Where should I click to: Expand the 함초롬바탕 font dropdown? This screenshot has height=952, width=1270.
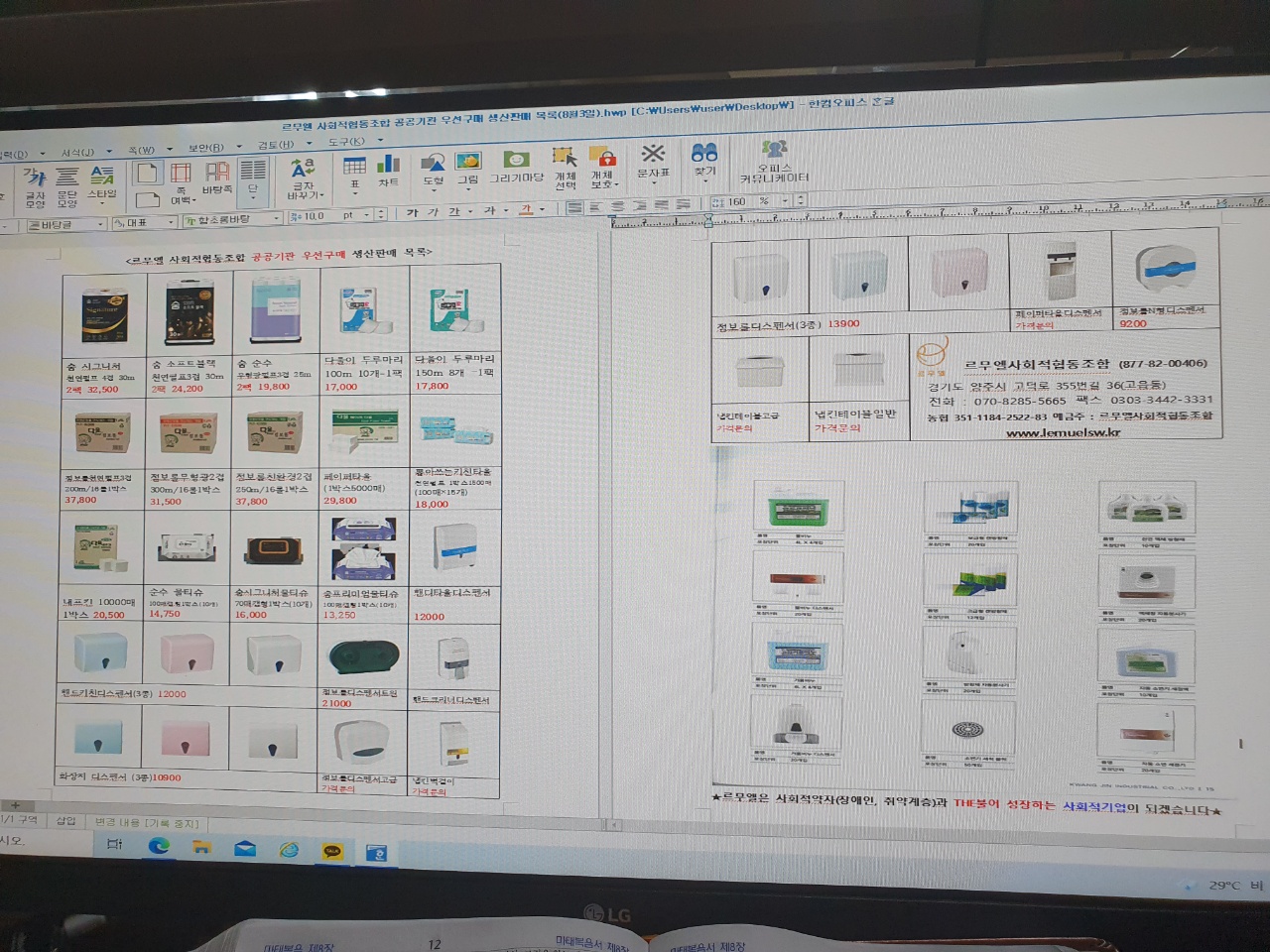[275, 218]
